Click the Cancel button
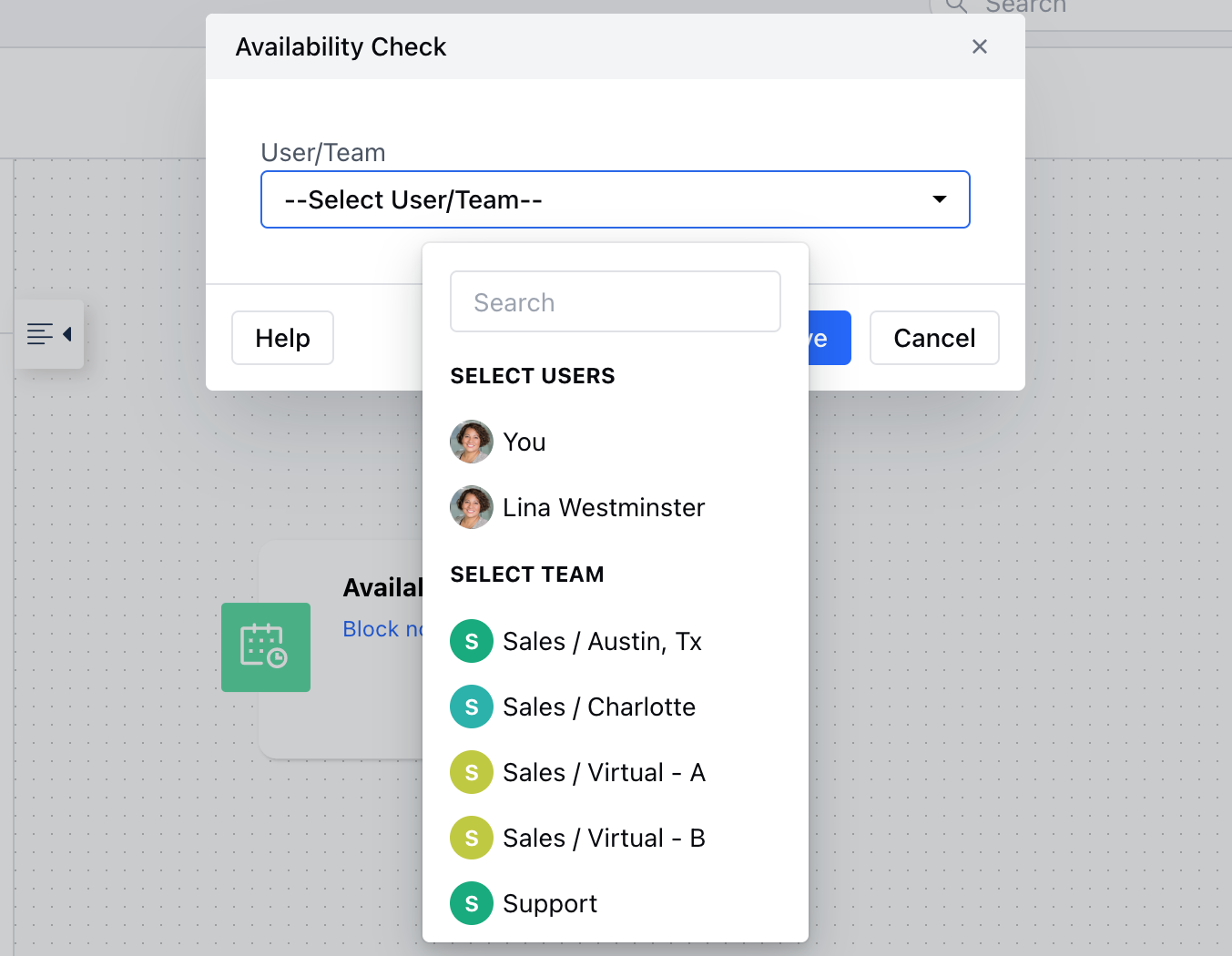 (x=934, y=338)
